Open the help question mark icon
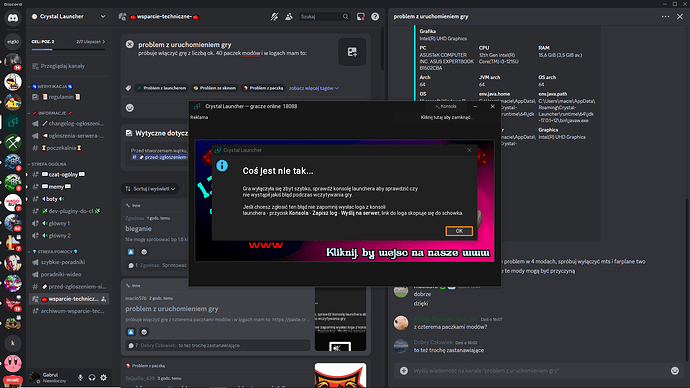The image size is (690, 388). coord(375,17)
